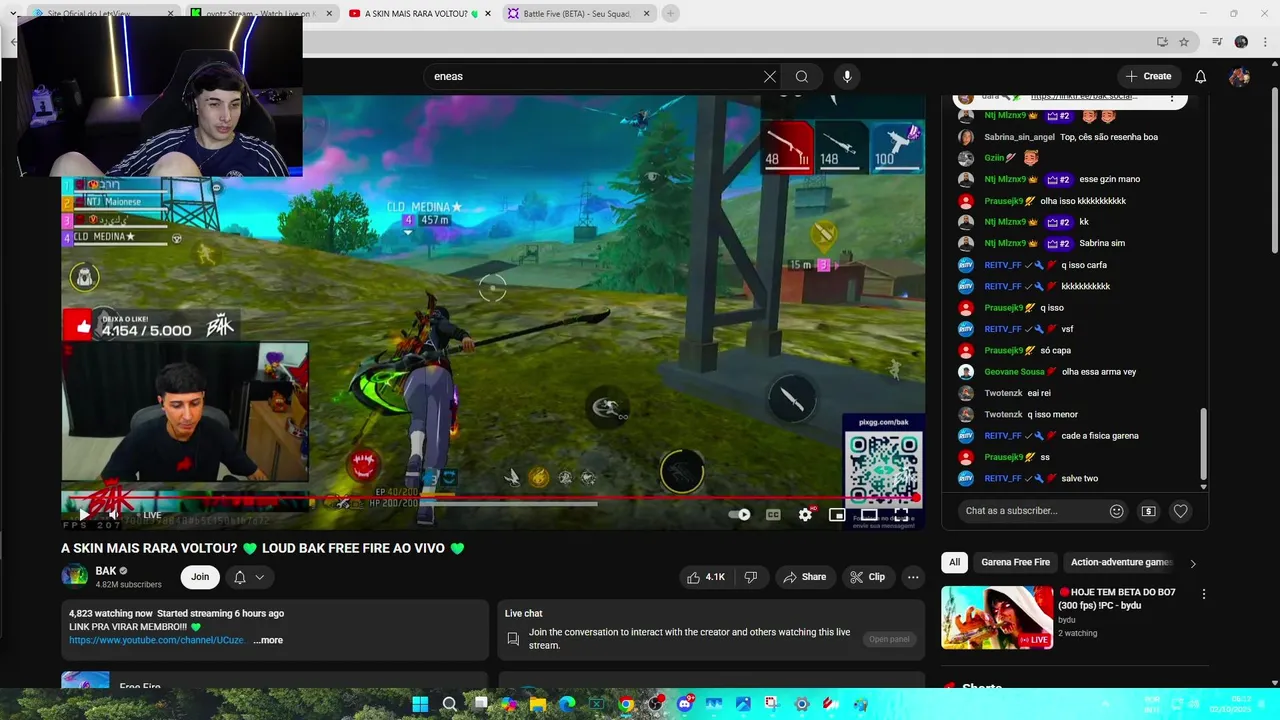Play the live stream video
Screen dimensions: 1280x720
click(84, 515)
